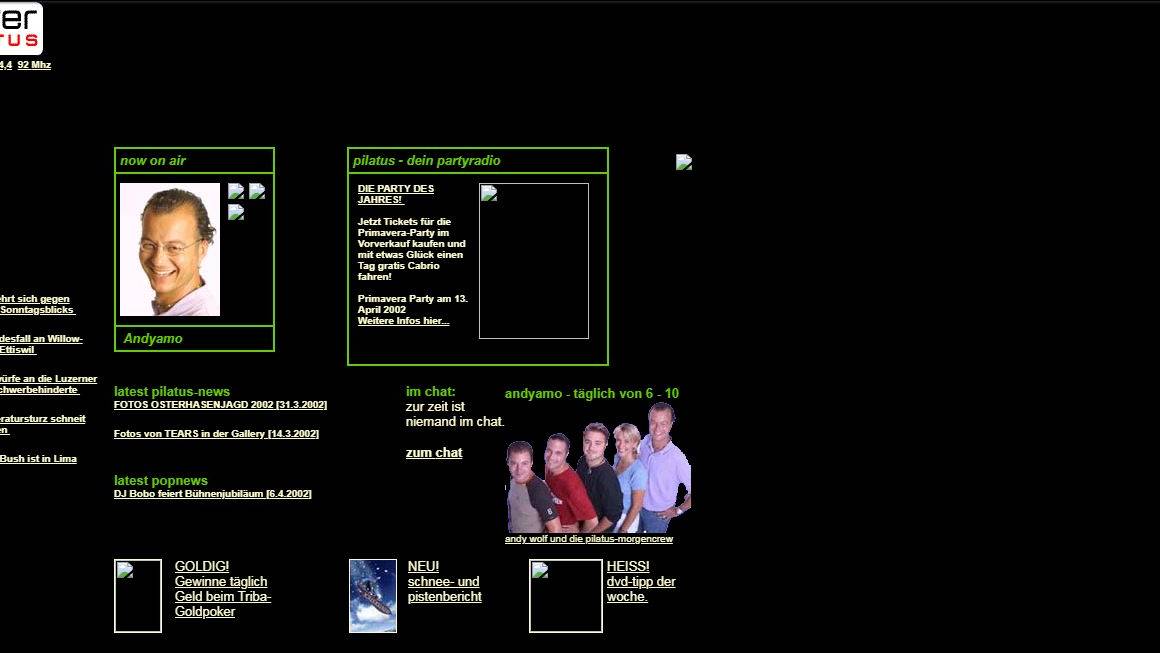Screen dimensions: 1160x653
Task: Click the HEISS dvd-tipp image placeholder
Action: (x=565, y=595)
